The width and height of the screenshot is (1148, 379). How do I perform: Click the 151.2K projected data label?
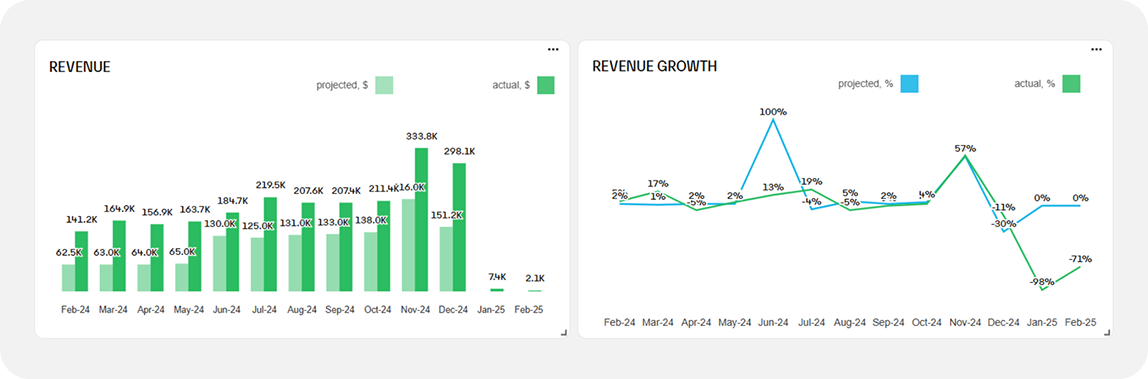[x=447, y=215]
